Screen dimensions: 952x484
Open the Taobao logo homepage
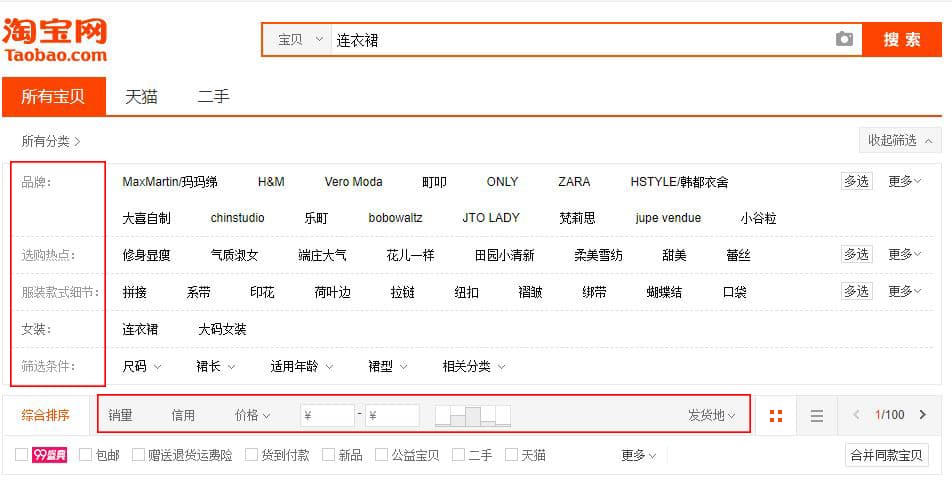55,39
